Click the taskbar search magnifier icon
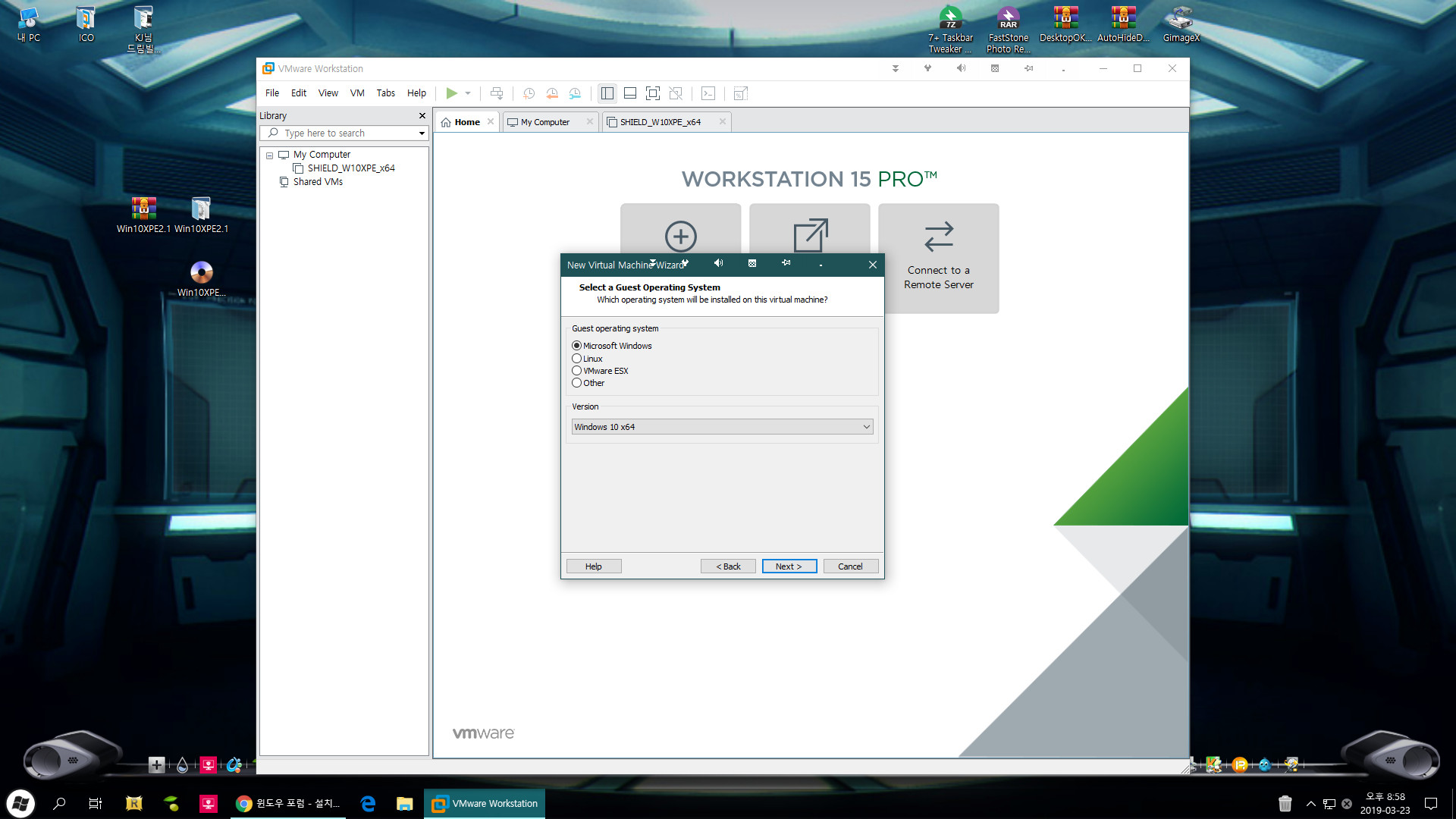 click(59, 803)
